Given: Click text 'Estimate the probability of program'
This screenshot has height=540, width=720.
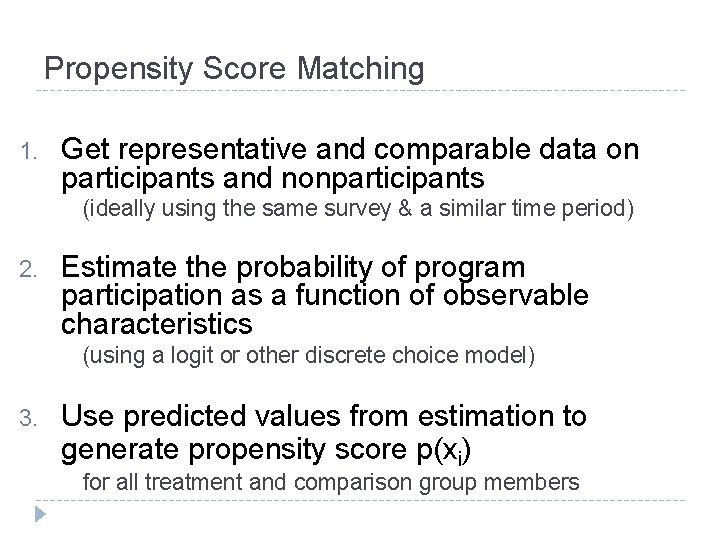Looking at the screenshot, I should 293,267.
